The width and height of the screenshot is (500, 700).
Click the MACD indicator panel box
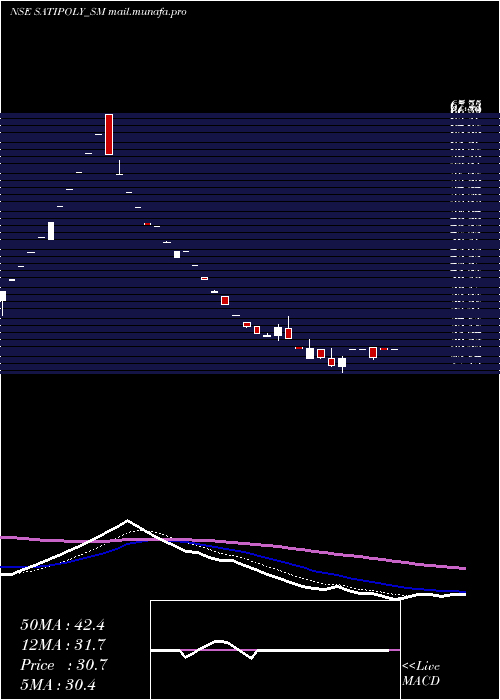(x=275, y=650)
